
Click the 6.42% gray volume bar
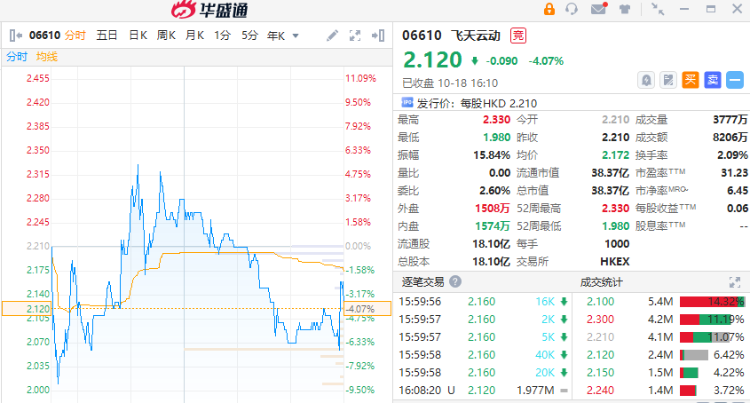pyautogui.click(x=694, y=355)
